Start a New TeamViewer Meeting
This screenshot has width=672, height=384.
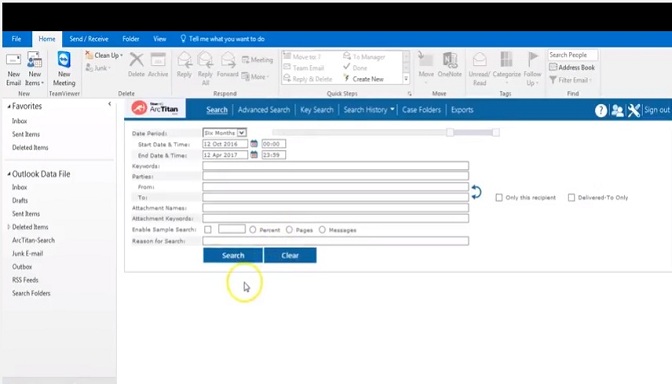(64, 69)
